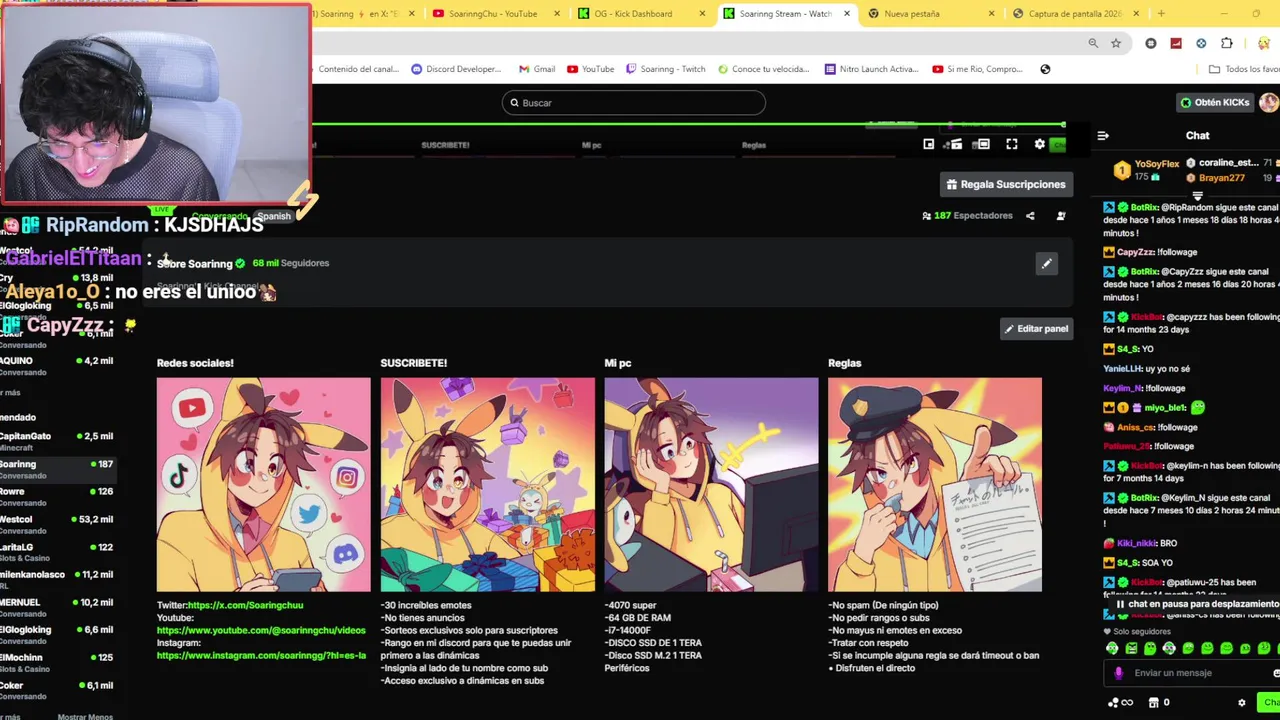Open AQUINO channel in sidebar
Screen dimensions: 1280x720
(x=57, y=366)
